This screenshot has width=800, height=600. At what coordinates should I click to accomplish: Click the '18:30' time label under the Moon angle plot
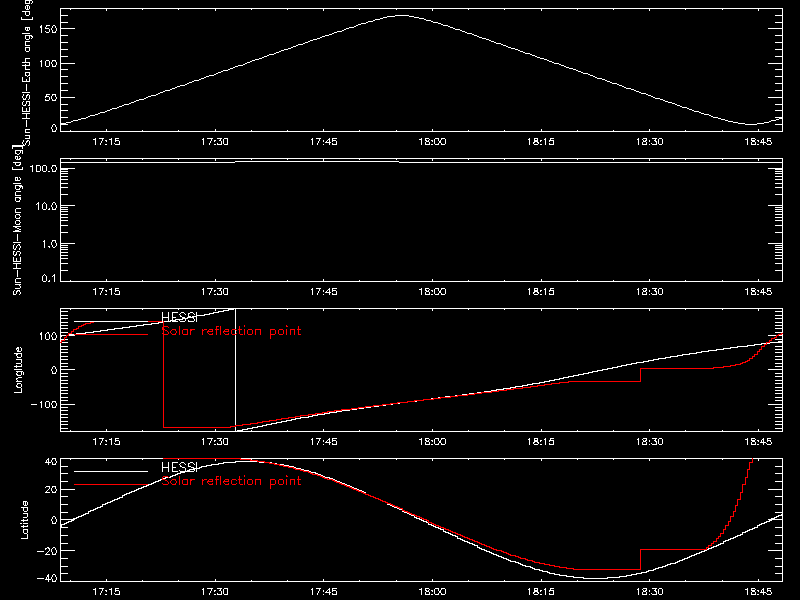pyautogui.click(x=649, y=292)
